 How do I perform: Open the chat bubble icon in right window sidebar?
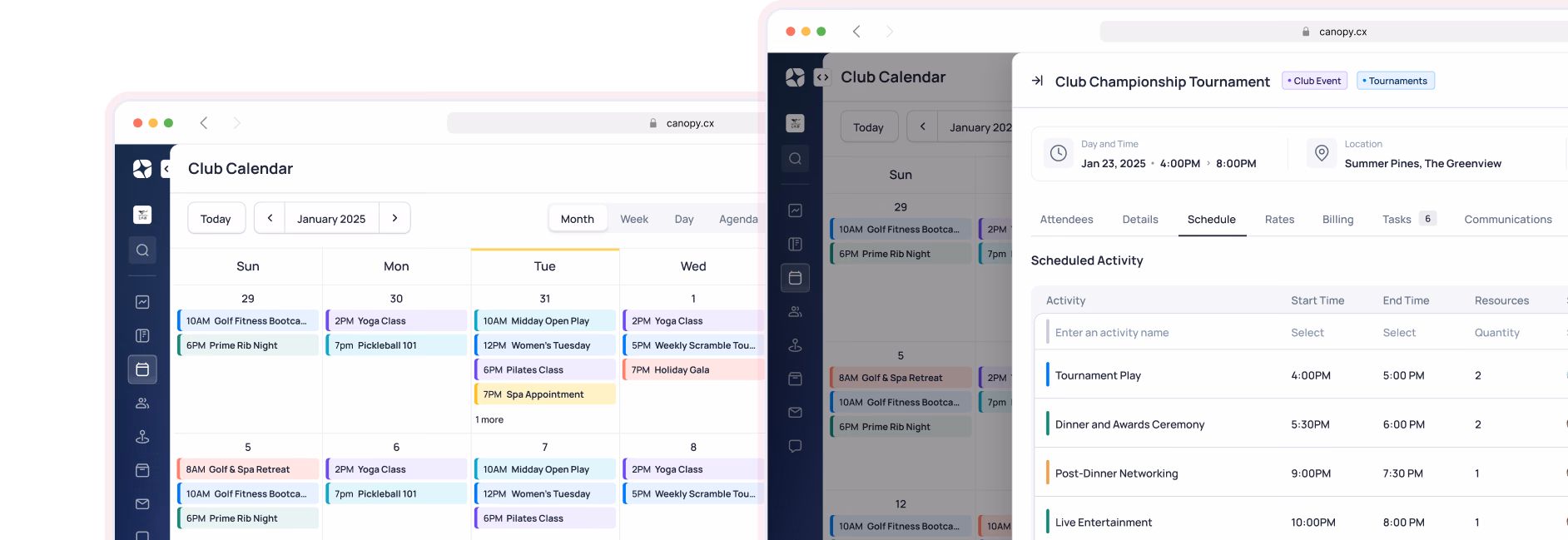[x=795, y=446]
